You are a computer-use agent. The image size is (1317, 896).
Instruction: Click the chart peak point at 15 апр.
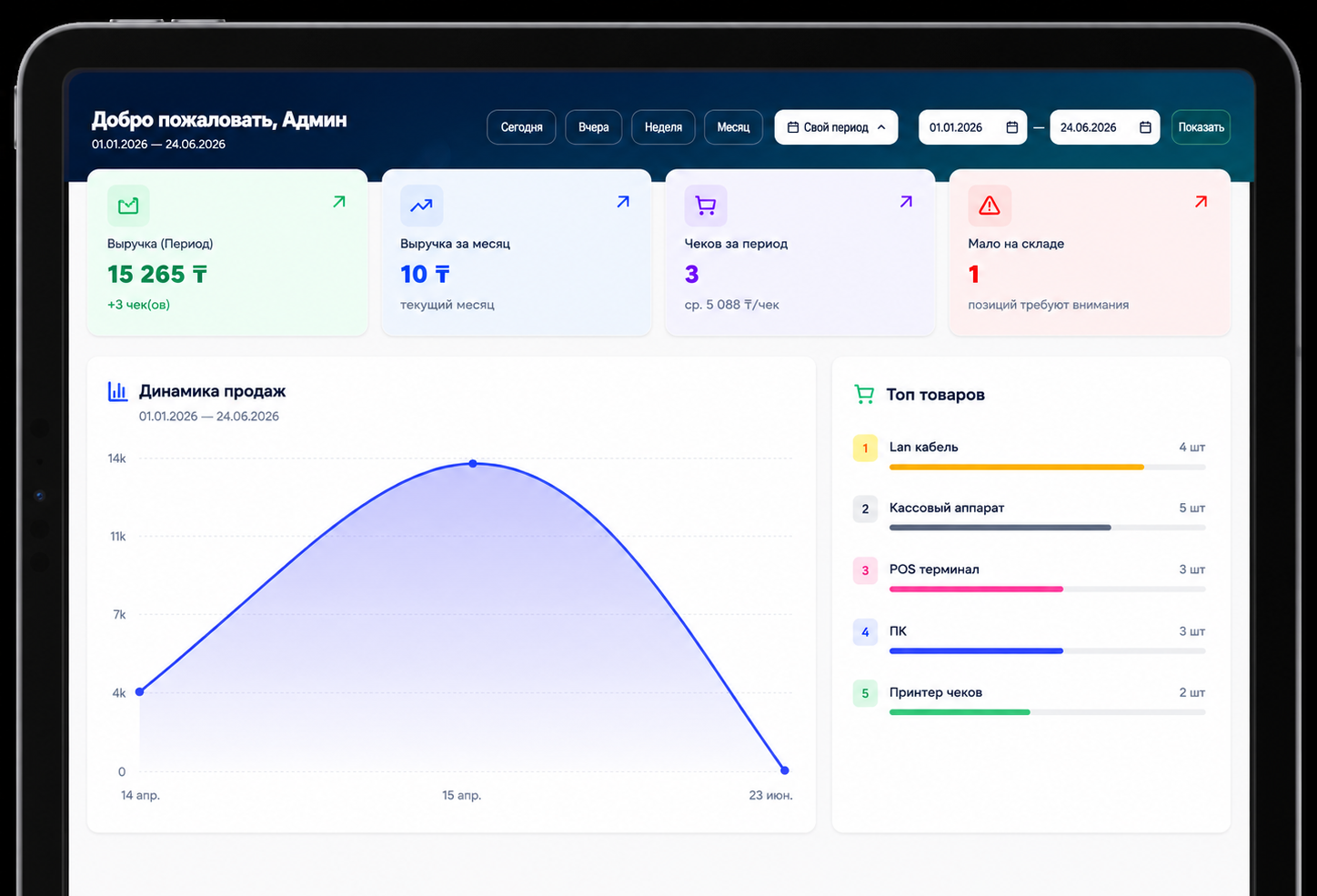point(473,464)
